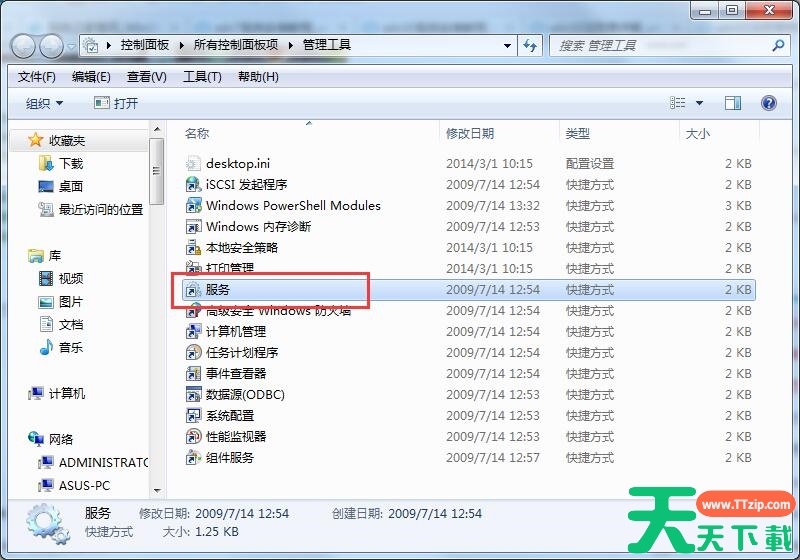
Task: Select the 组件服务 shortcut icon
Action: [193, 457]
